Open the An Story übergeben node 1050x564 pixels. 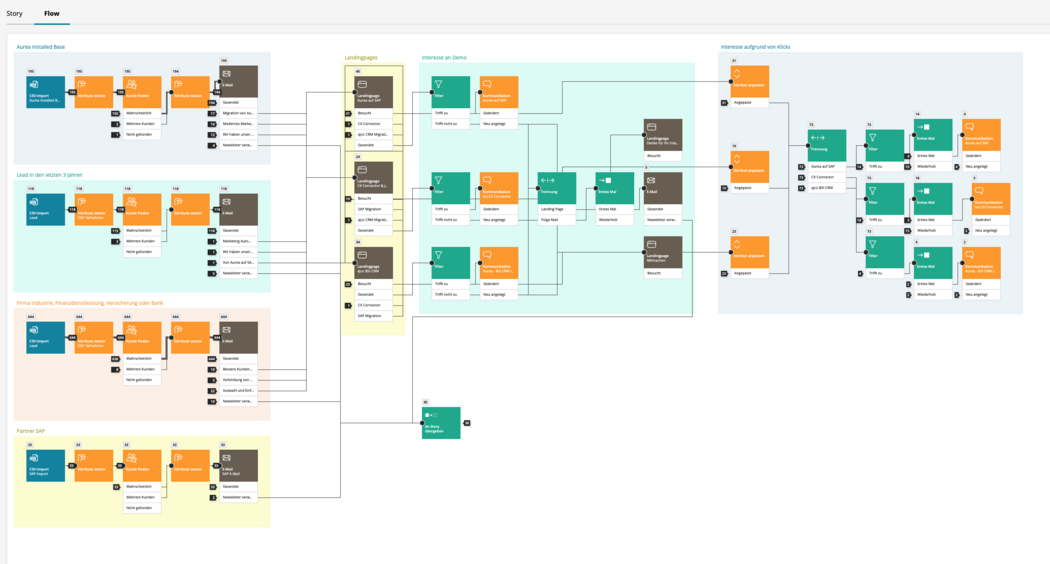point(441,423)
